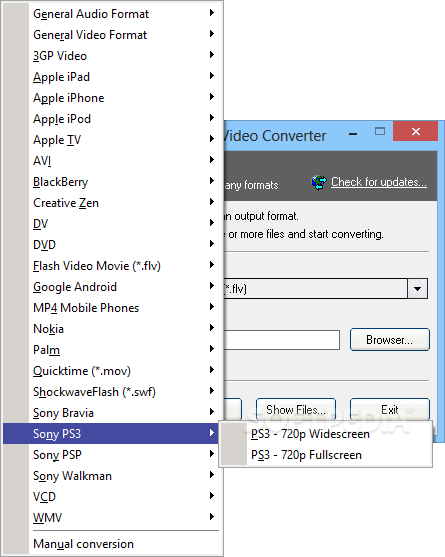Click the globe update icon
Viewport: 445px width, 557px height.
click(x=319, y=183)
